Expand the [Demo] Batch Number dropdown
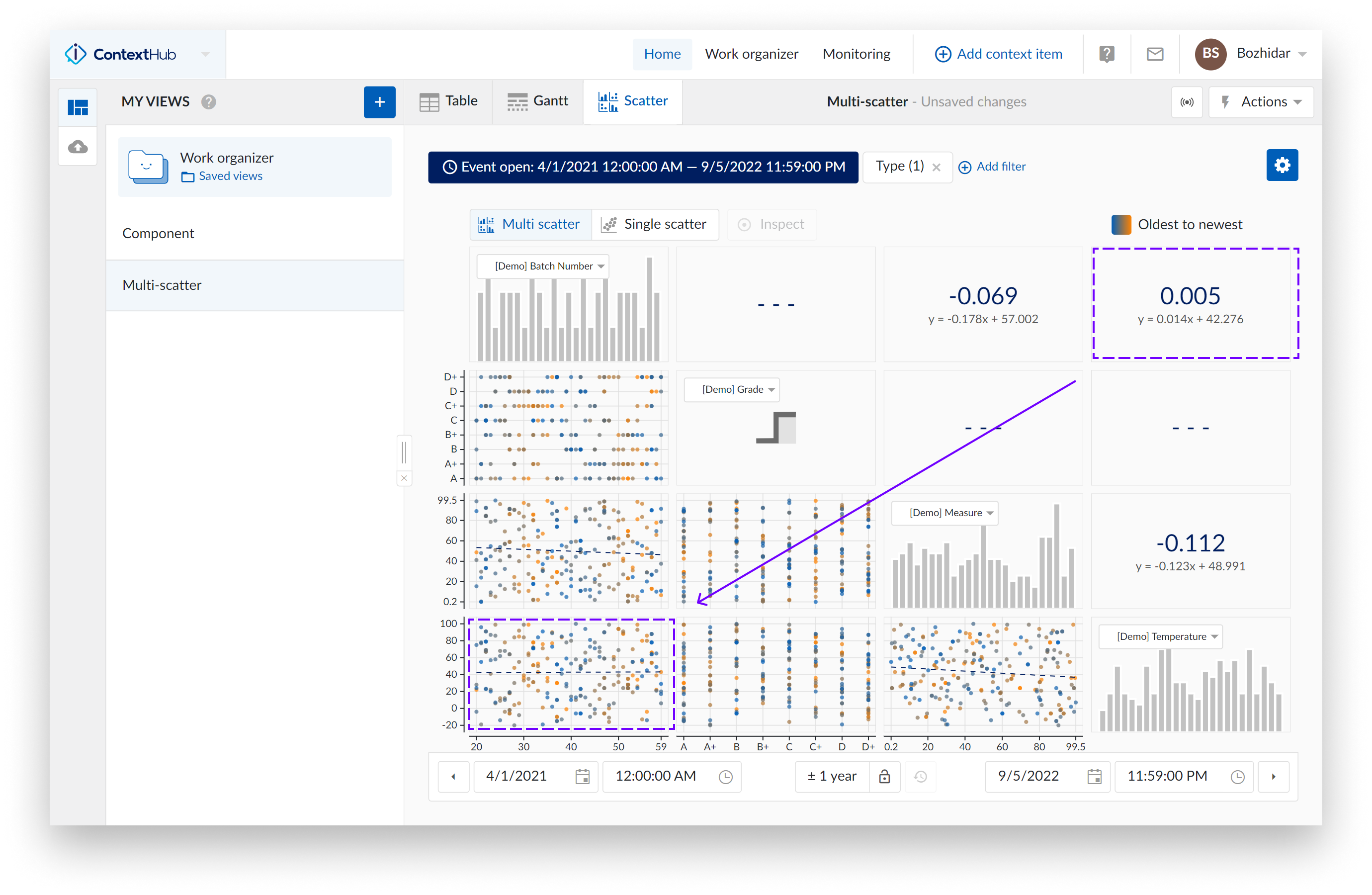Image resolution: width=1372 pixels, height=895 pixels. tap(543, 267)
